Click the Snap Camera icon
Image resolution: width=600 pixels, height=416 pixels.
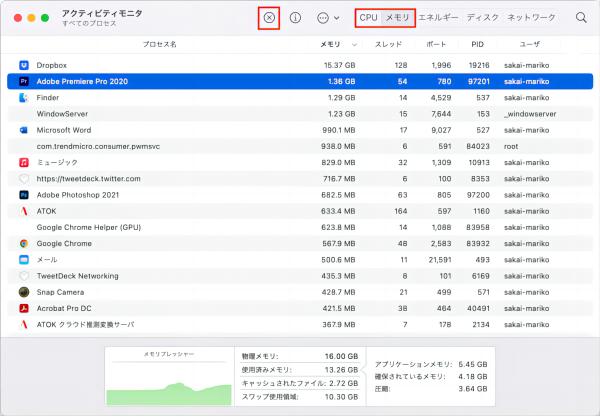[x=24, y=292]
